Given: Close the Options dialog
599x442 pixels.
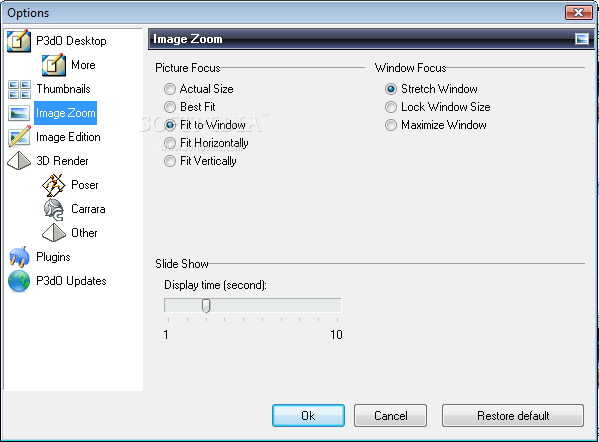Looking at the screenshot, I should (x=579, y=13).
